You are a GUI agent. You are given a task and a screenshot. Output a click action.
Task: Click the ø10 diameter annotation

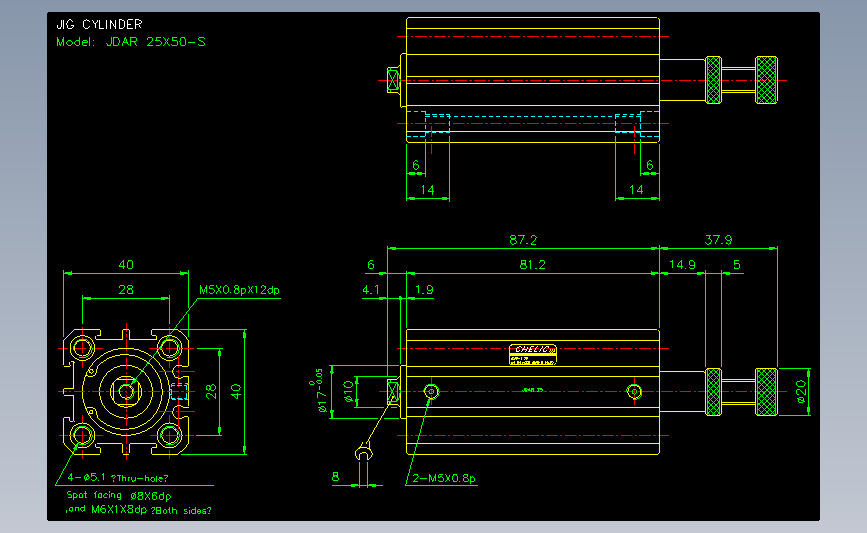click(348, 391)
